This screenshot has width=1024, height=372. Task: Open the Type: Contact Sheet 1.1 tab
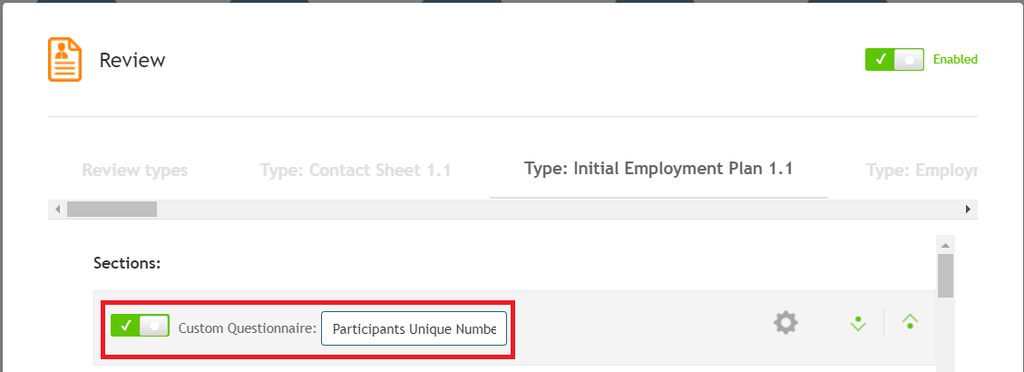355,170
